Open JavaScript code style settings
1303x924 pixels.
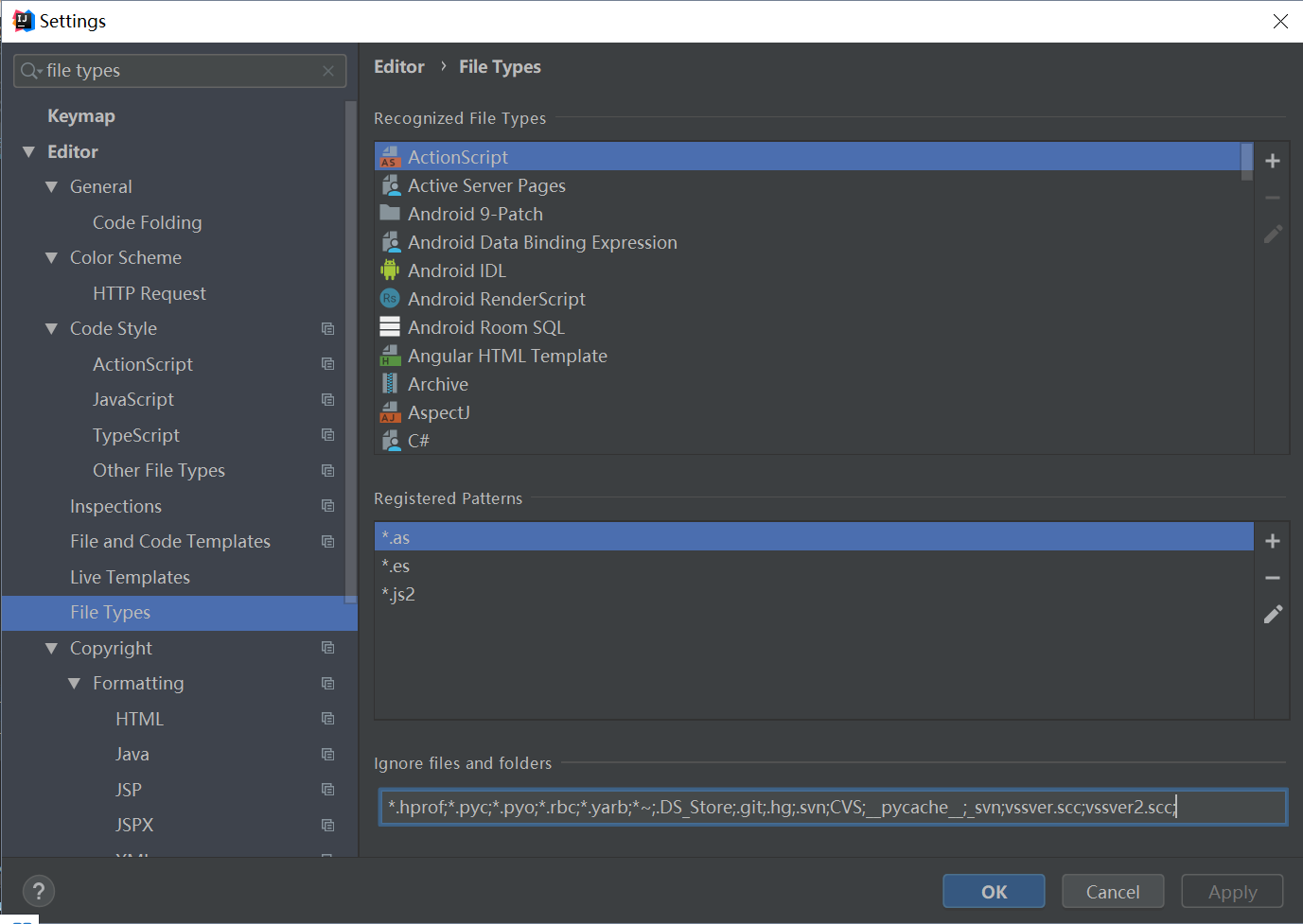[133, 400]
